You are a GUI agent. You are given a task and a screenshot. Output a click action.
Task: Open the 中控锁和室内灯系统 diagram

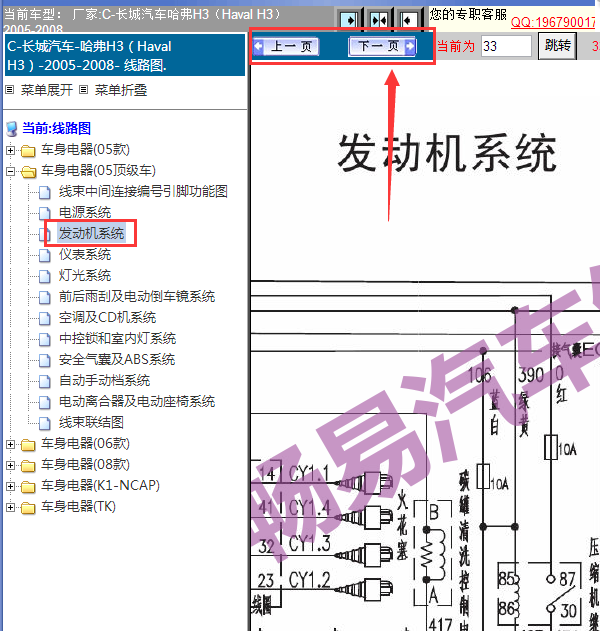118,338
